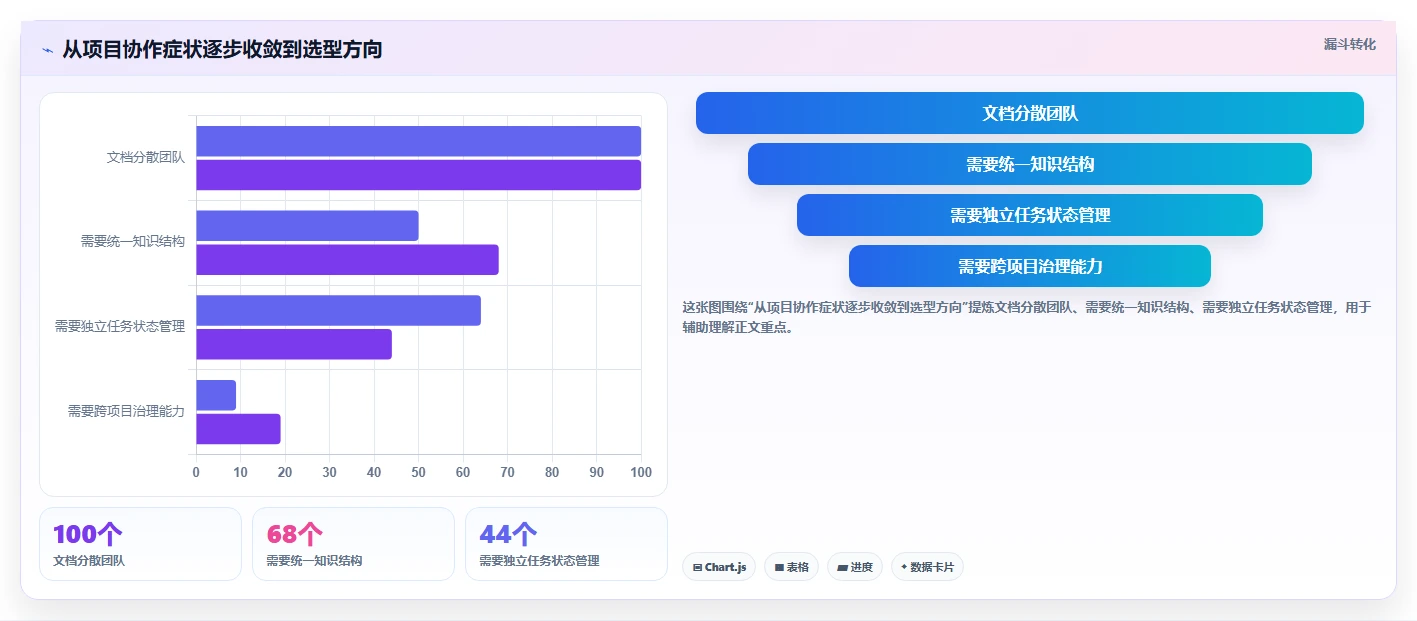The image size is (1417, 621).
Task: Click the upper bar for 需要独立任务状态管理
Action: click(338, 310)
